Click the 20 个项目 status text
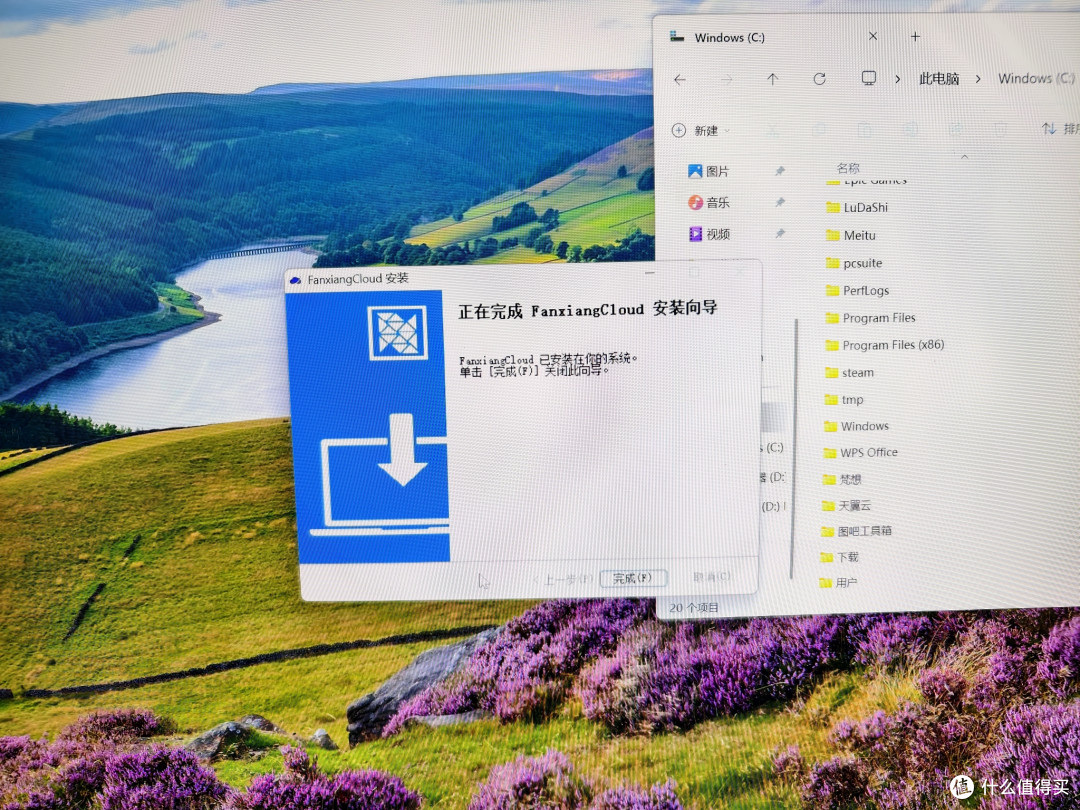Image resolution: width=1080 pixels, height=810 pixels. 694,608
